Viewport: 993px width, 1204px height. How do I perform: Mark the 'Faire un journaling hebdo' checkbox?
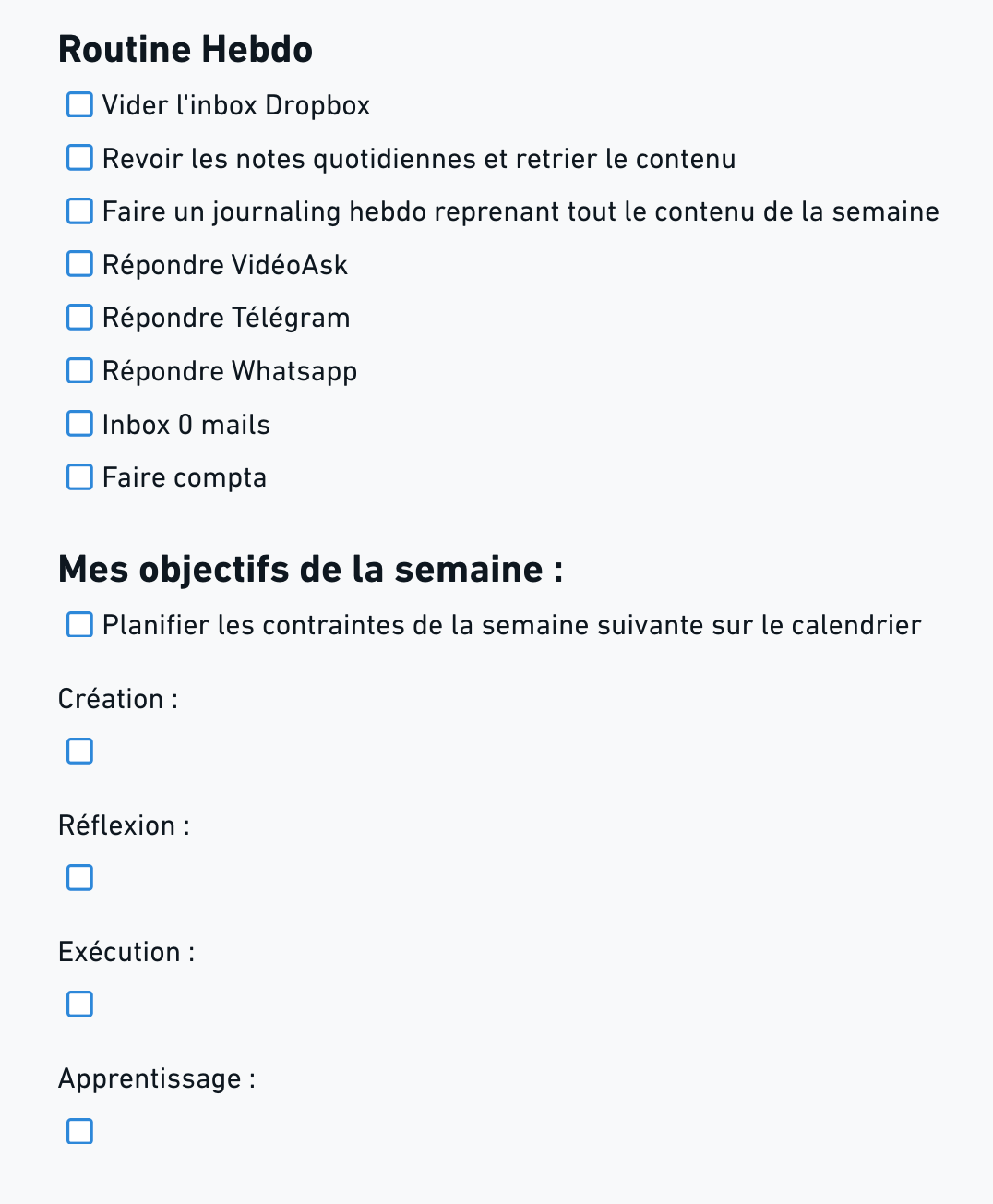[80, 211]
